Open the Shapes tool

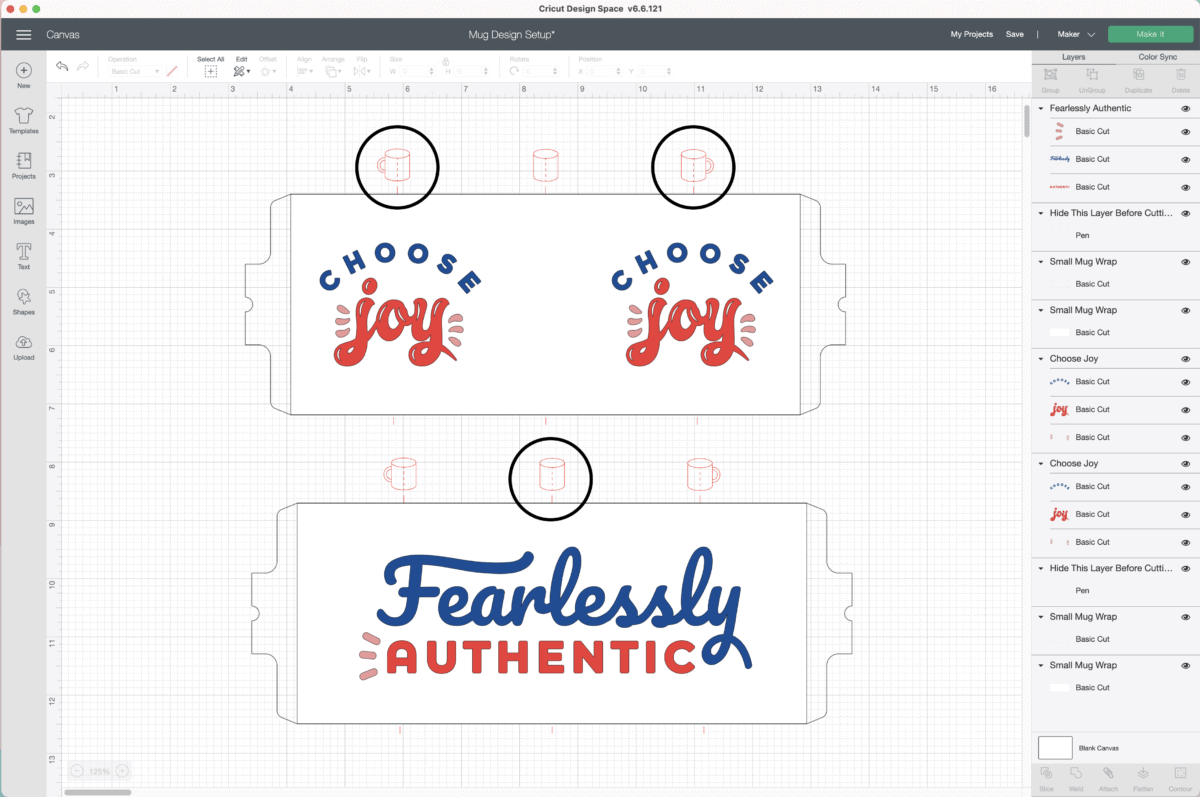[23, 299]
